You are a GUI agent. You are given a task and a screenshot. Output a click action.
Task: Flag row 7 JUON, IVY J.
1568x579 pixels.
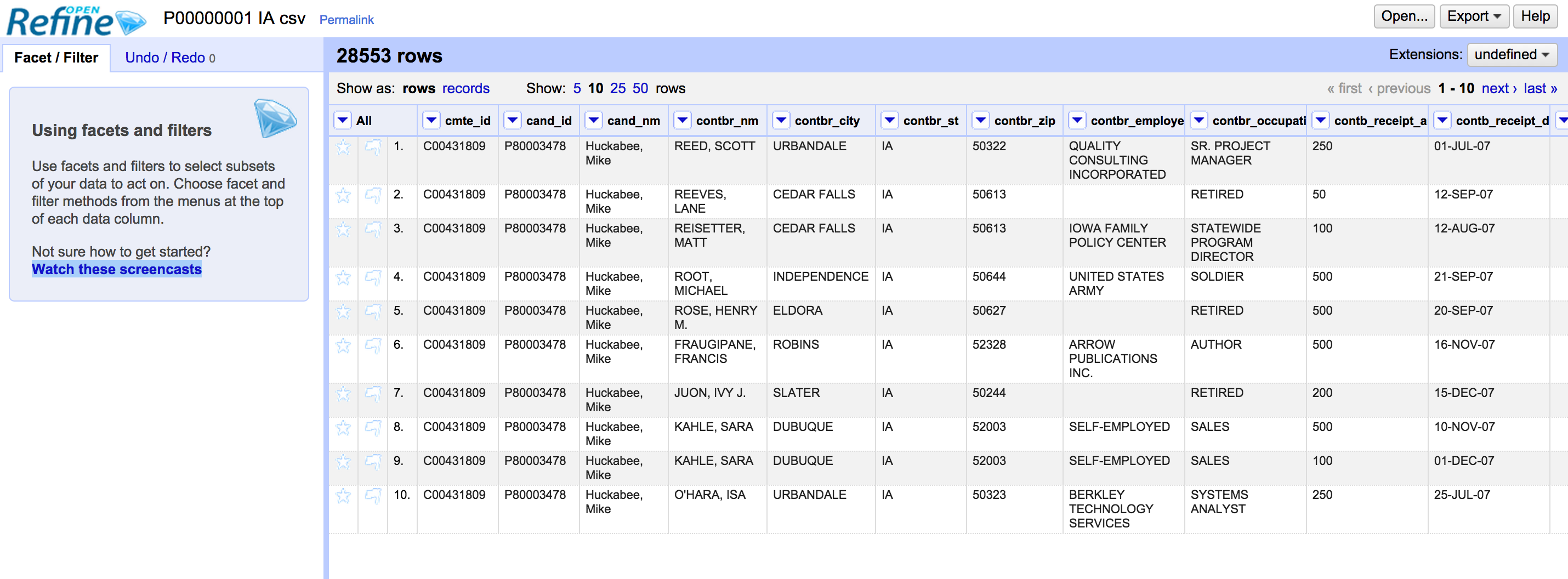(372, 393)
